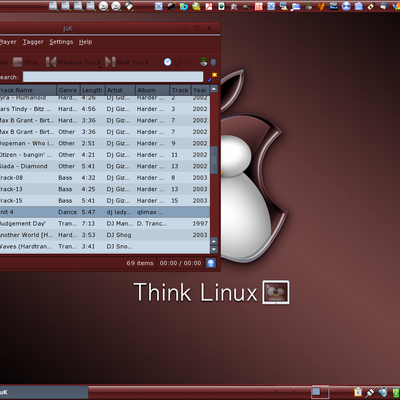Click the red grid icon in top panel
Viewport: 400px width, 400px height.
[259, 6]
